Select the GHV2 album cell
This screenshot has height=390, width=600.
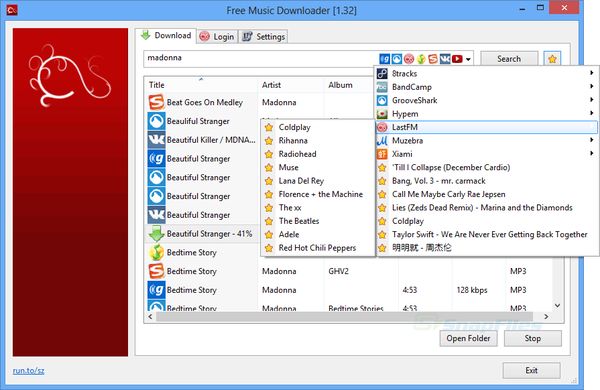(x=339, y=271)
